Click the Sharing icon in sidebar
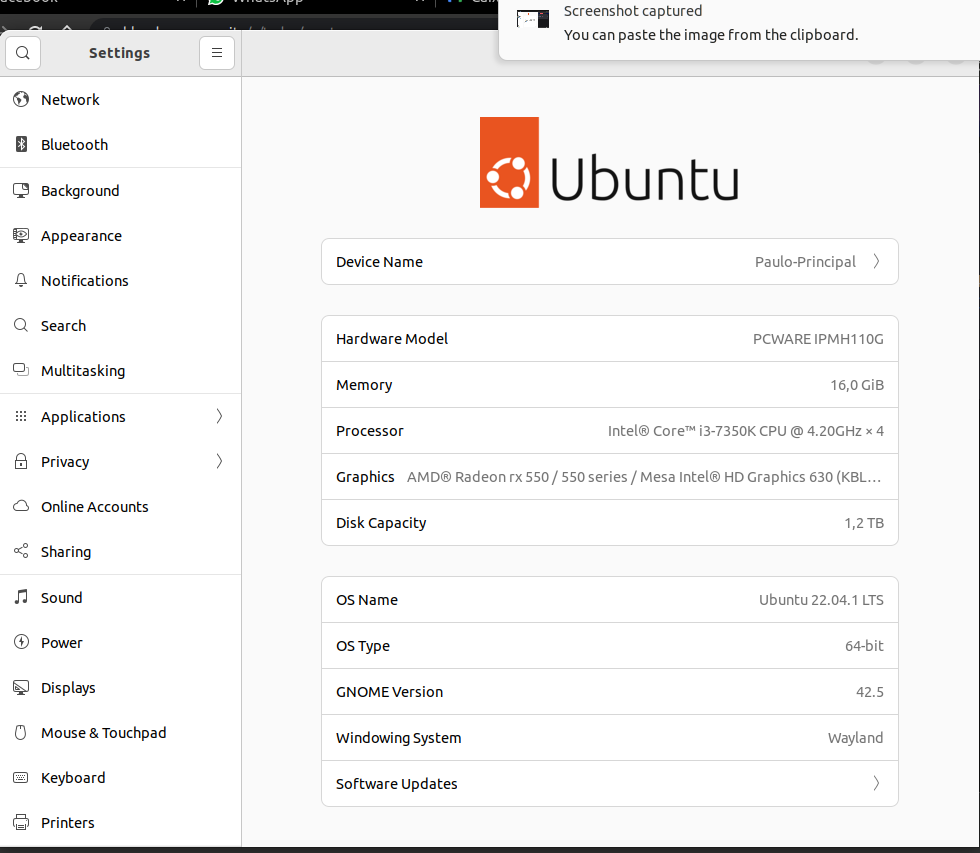 click(21, 551)
